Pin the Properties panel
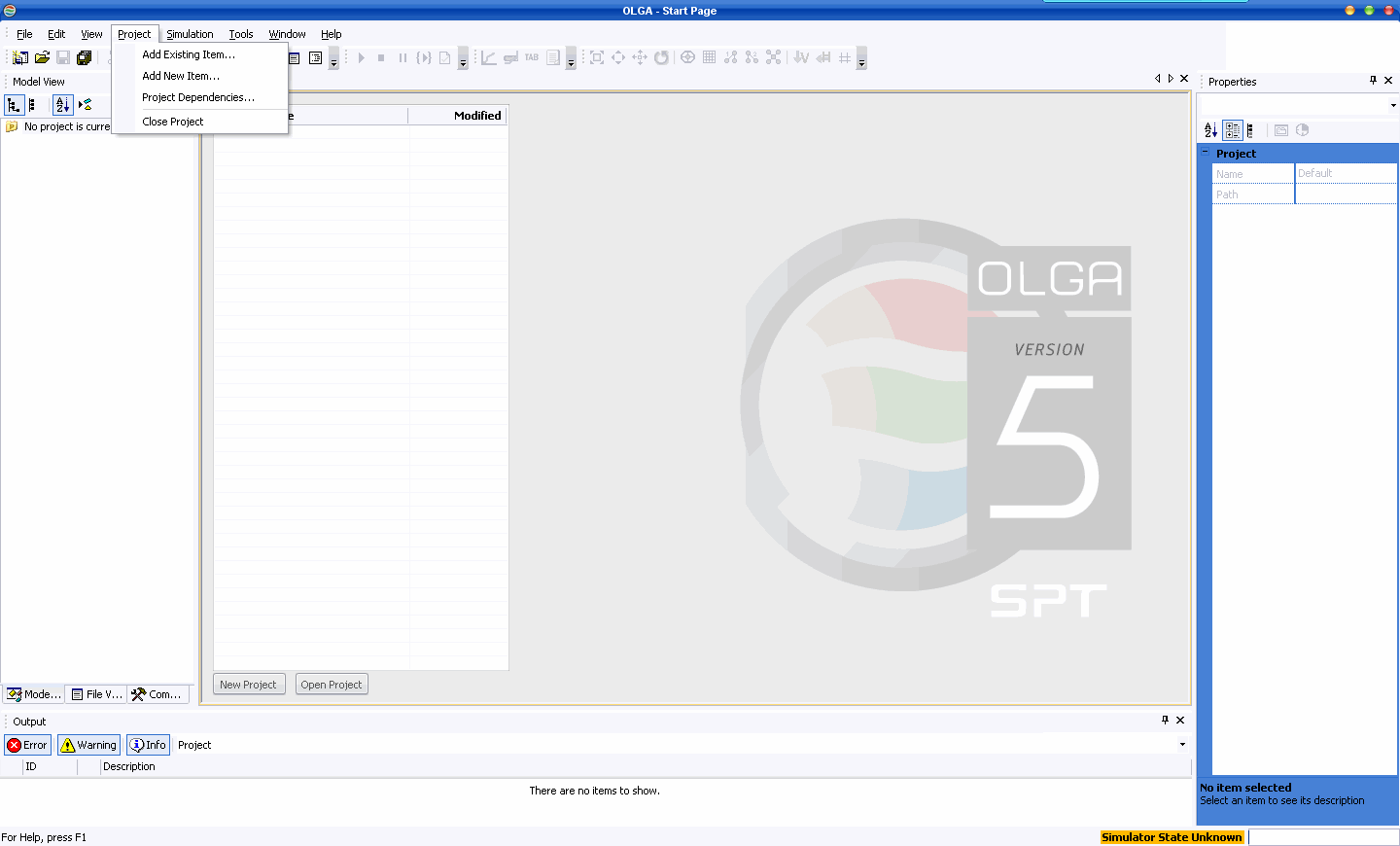Viewport: 1400px width, 846px height. 1373,81
